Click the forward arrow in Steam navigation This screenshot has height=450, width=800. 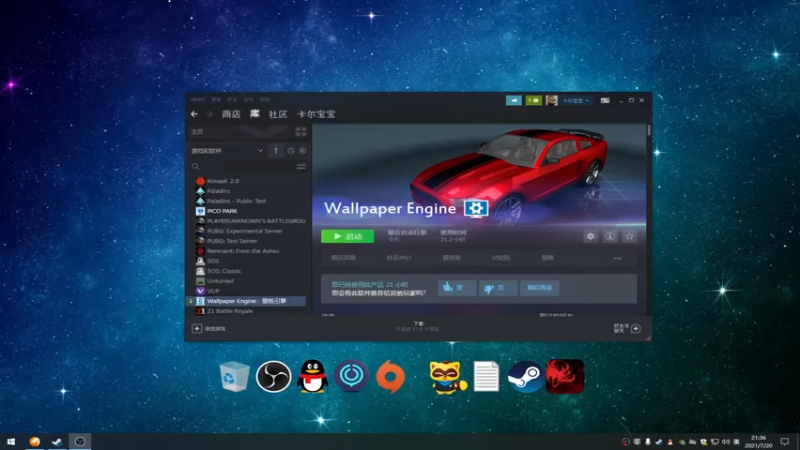pos(209,114)
